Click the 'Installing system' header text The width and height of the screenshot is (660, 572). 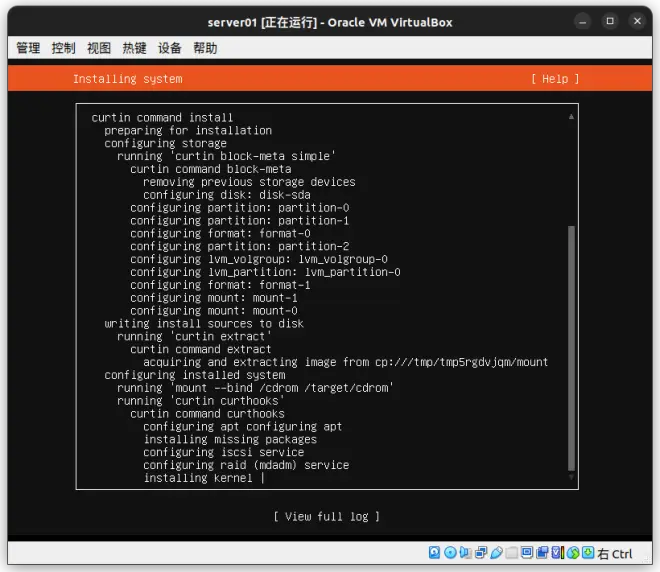(128, 79)
